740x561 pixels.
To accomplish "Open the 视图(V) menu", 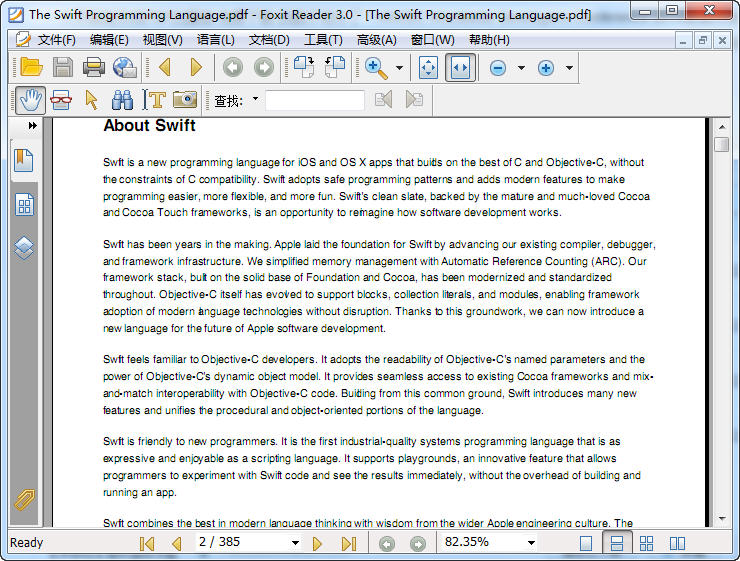I will [x=162, y=40].
